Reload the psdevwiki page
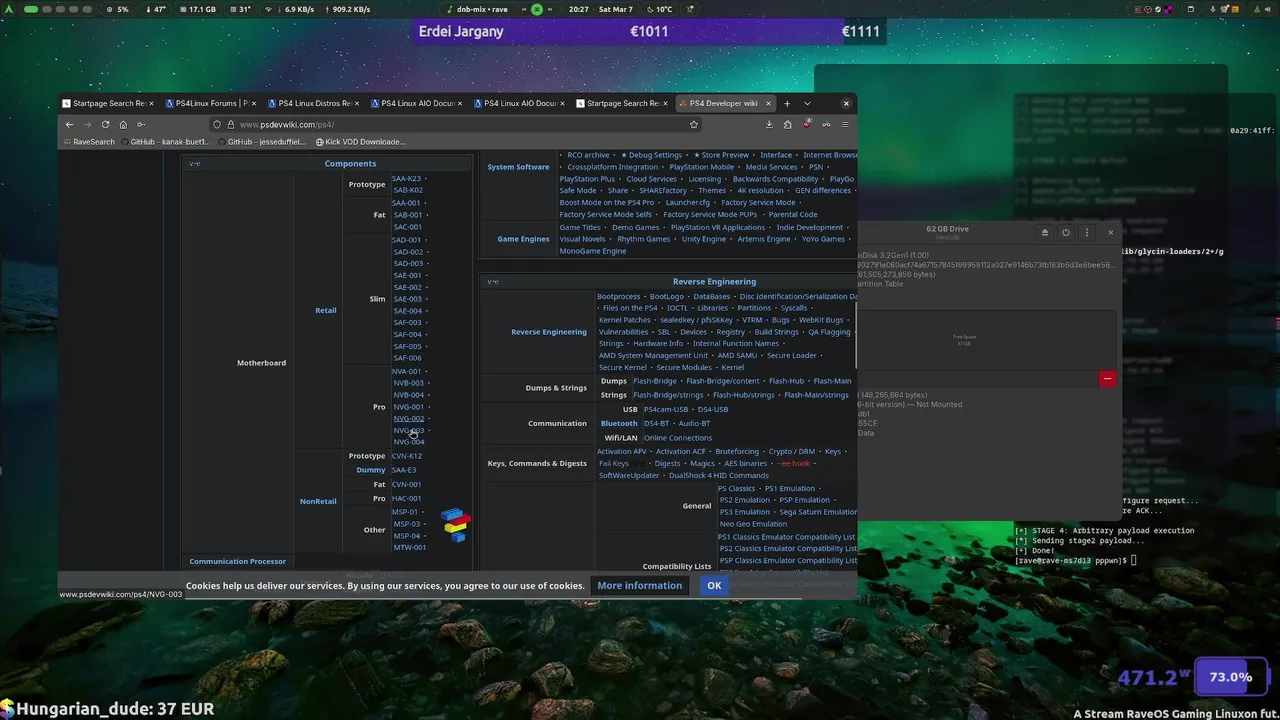The height and width of the screenshot is (720, 1280). pos(105,124)
